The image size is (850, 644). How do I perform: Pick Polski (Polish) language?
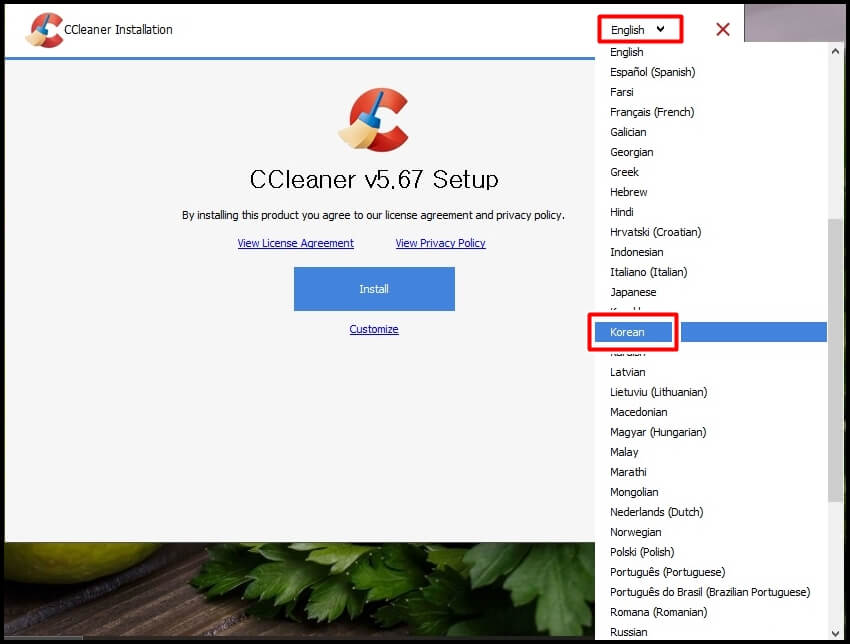pos(711,552)
